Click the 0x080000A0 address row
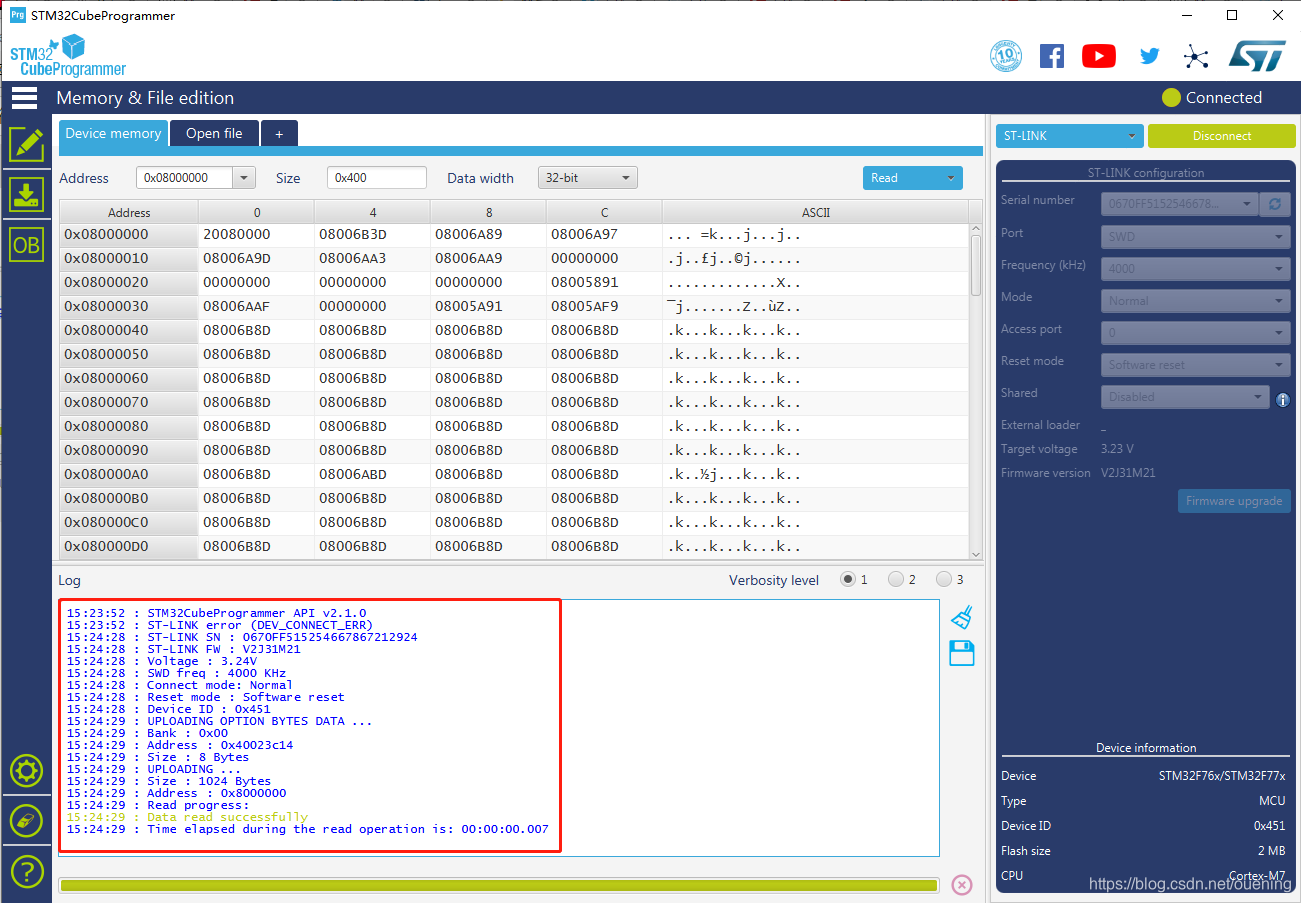This screenshot has width=1301, height=903. point(129,475)
